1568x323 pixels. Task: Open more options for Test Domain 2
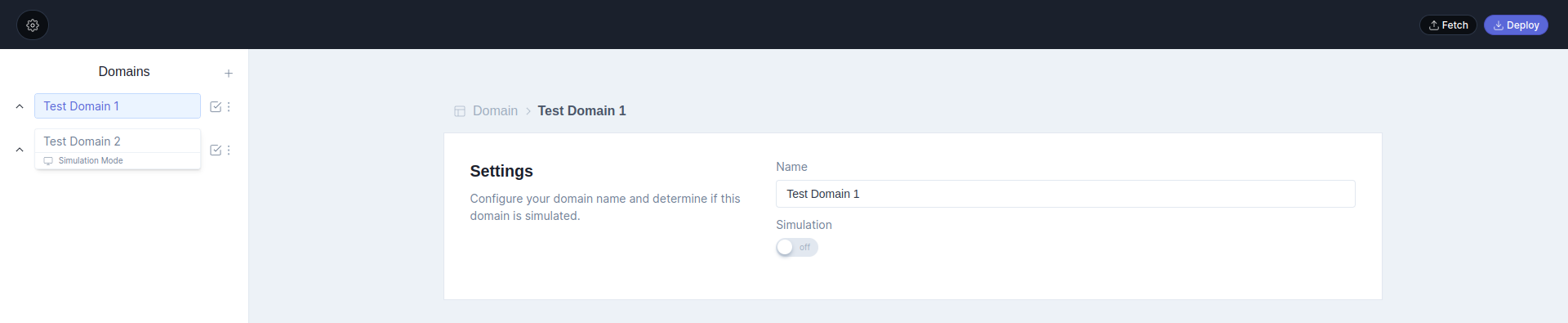[229, 150]
